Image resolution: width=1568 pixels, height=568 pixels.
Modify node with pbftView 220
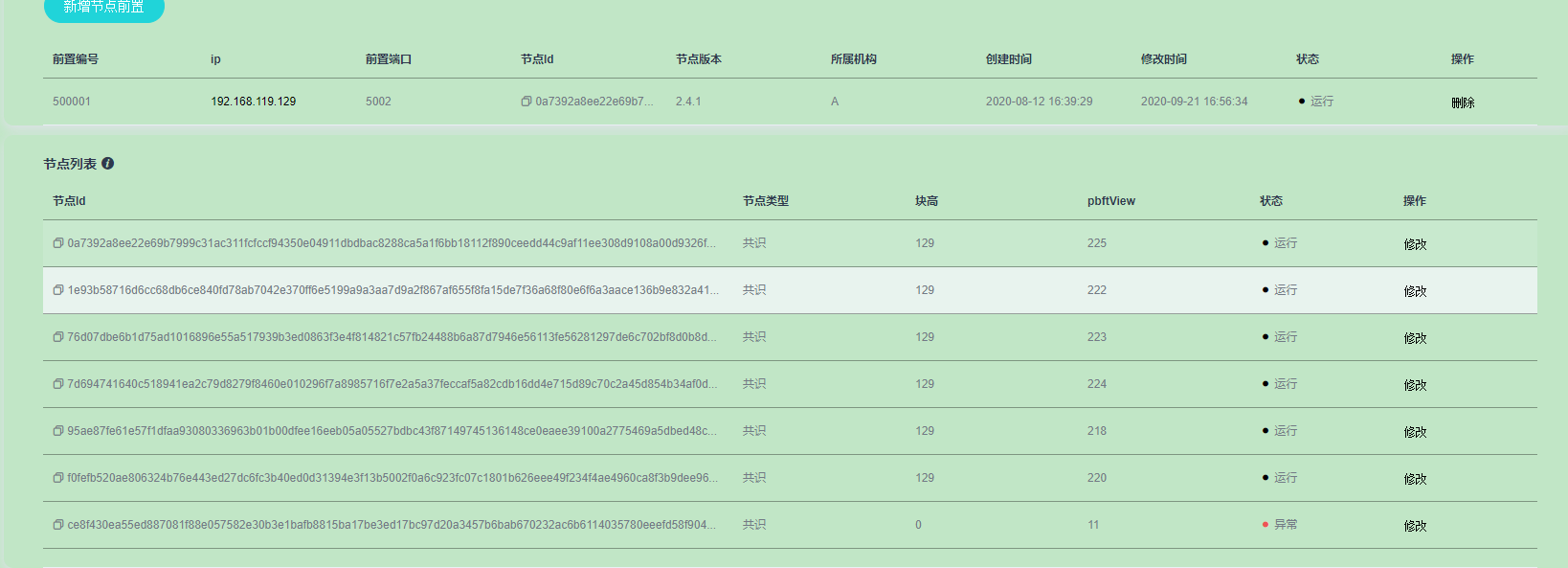[x=1415, y=479]
